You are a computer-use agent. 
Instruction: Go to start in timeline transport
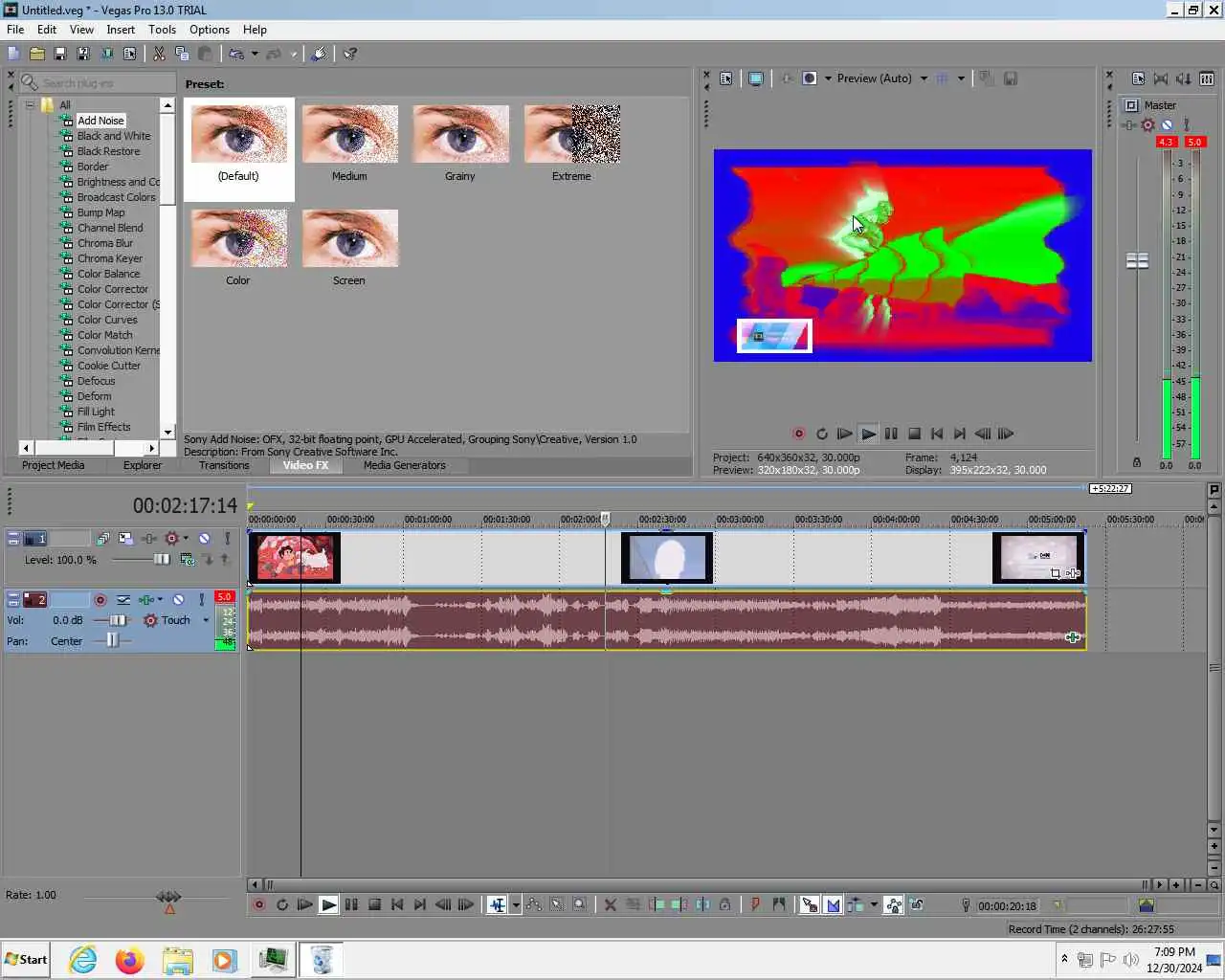tap(397, 904)
